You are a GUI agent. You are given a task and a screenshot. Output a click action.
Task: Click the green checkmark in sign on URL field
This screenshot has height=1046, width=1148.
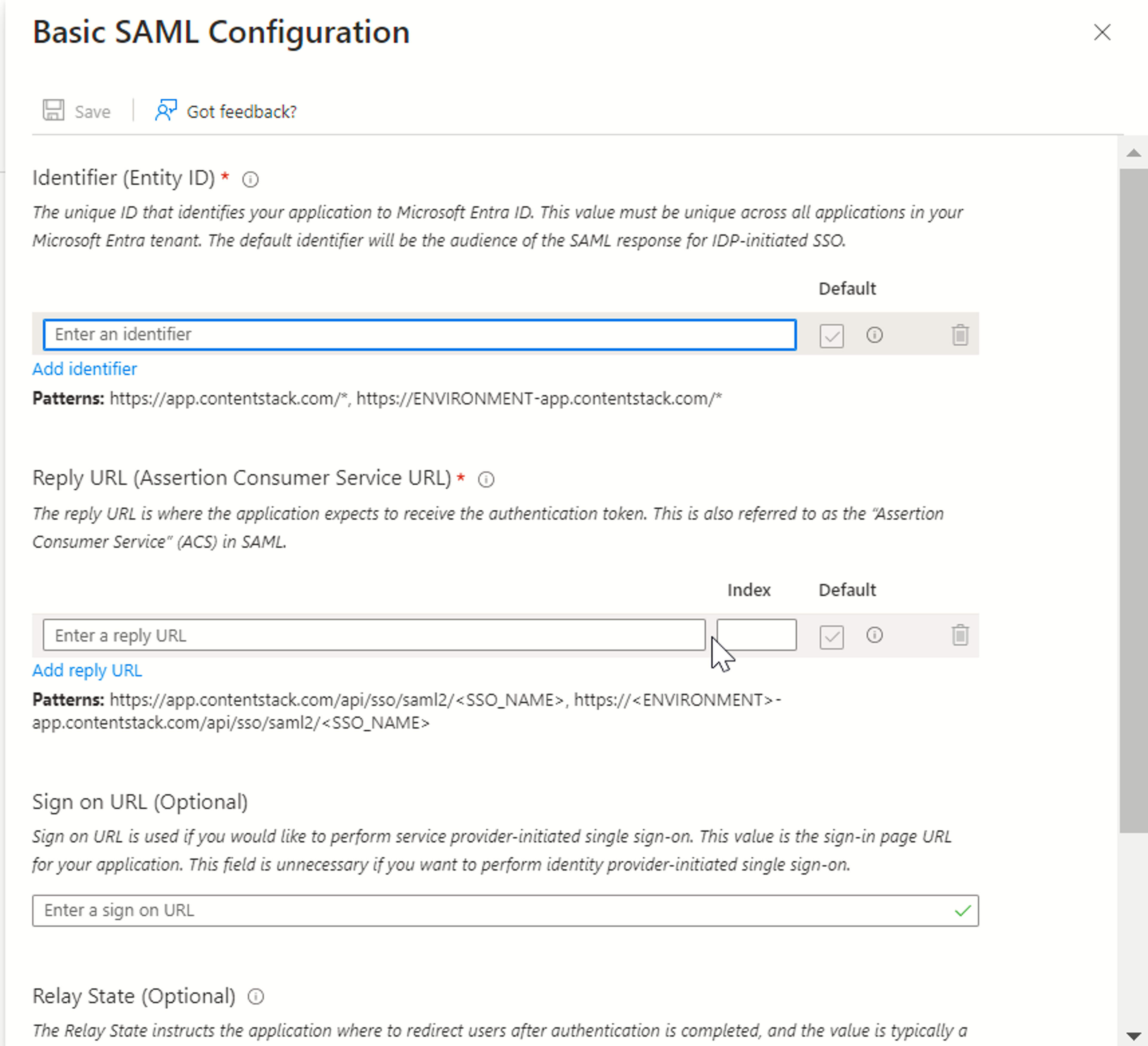[x=962, y=911]
